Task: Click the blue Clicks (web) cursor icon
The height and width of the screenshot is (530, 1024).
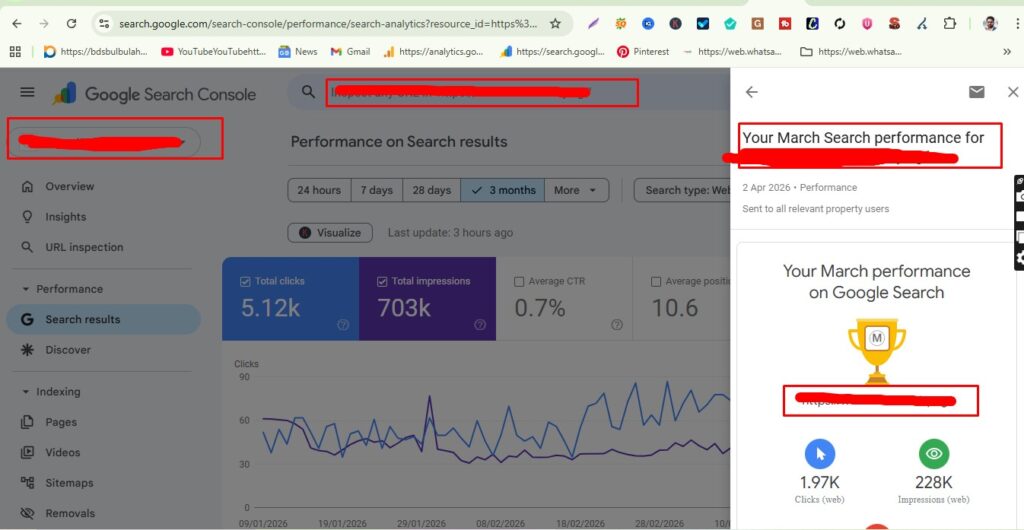Action: (x=820, y=454)
